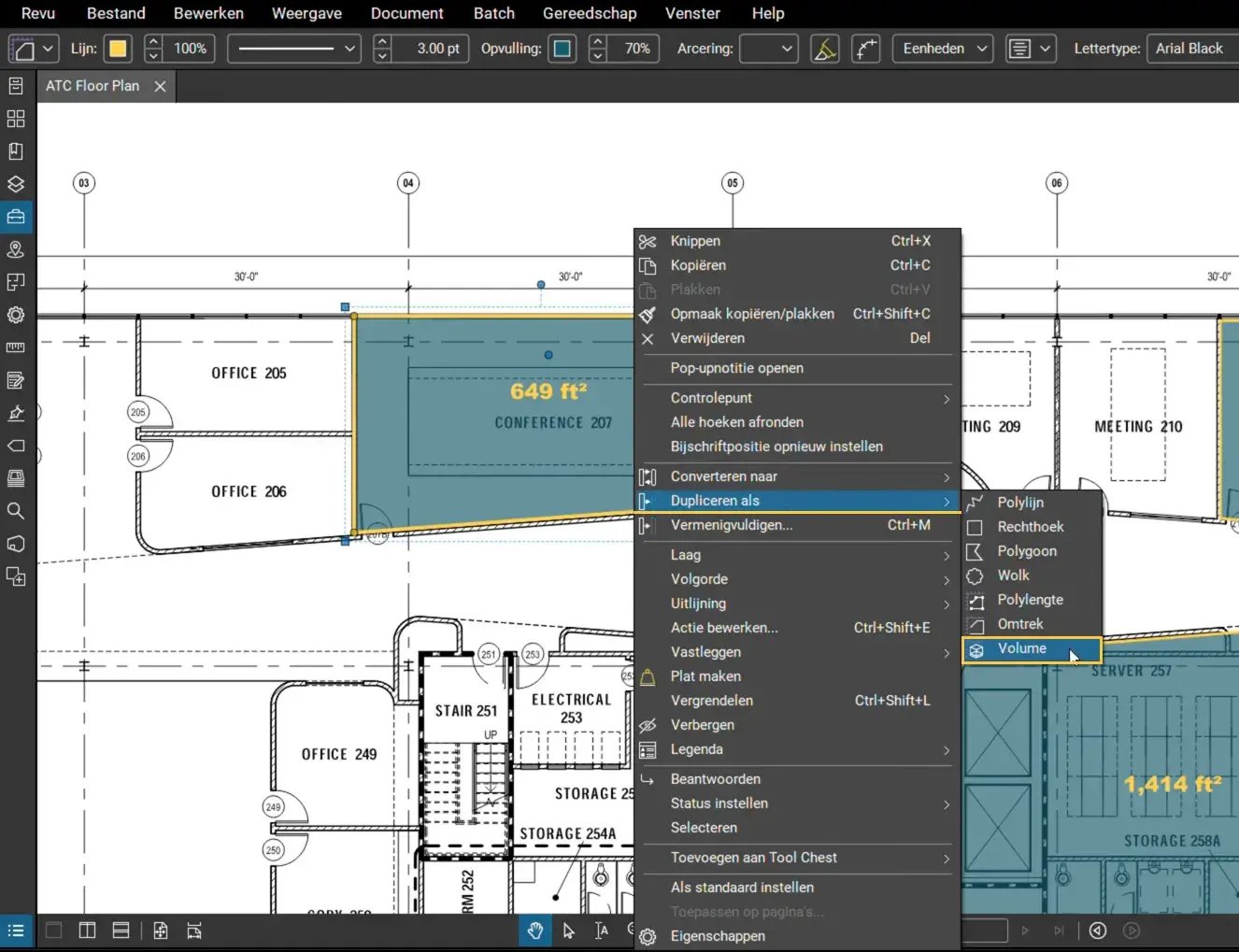This screenshot has width=1239, height=952.
Task: Open the text alignment dropdown
Action: click(x=1031, y=49)
